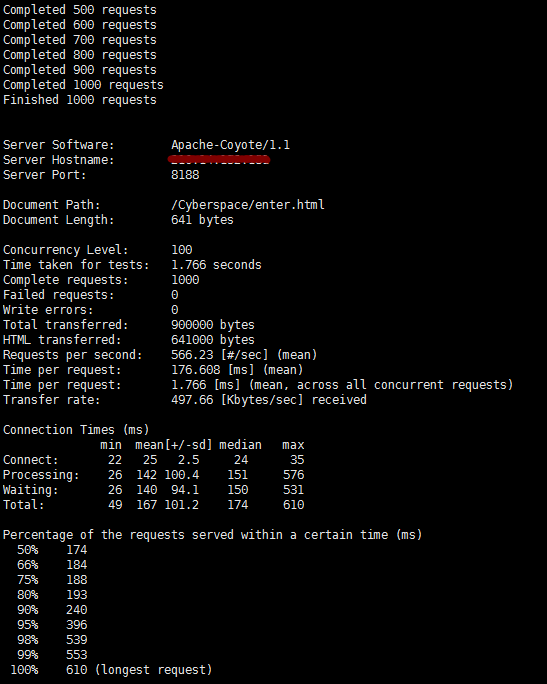The width and height of the screenshot is (547, 684).
Task: Click the Connection Times (ms) heading
Action: coord(76,430)
